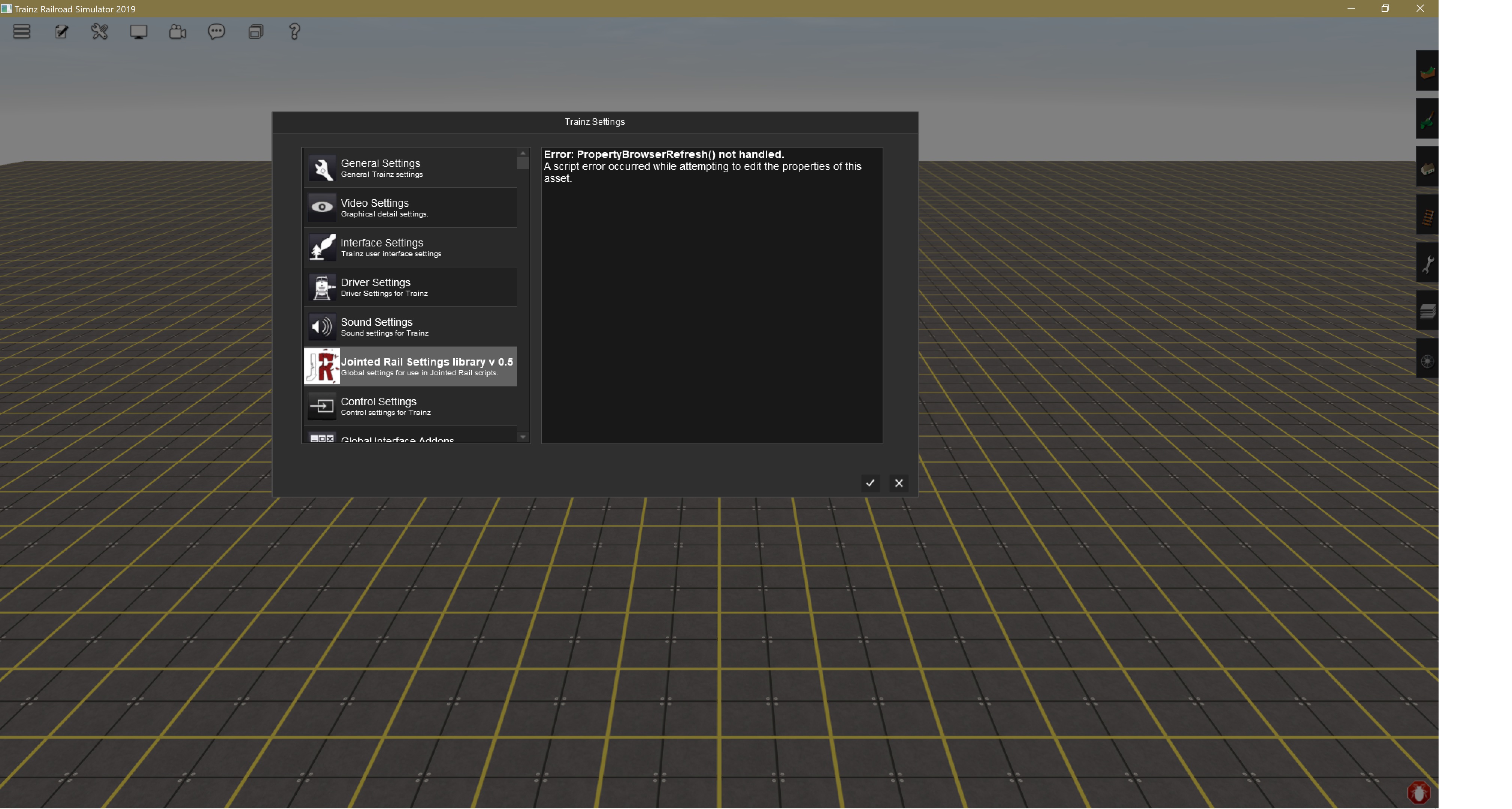Screen dimensions: 1512x809
Task: Click the General Settings wrench icon
Action: tap(322, 169)
